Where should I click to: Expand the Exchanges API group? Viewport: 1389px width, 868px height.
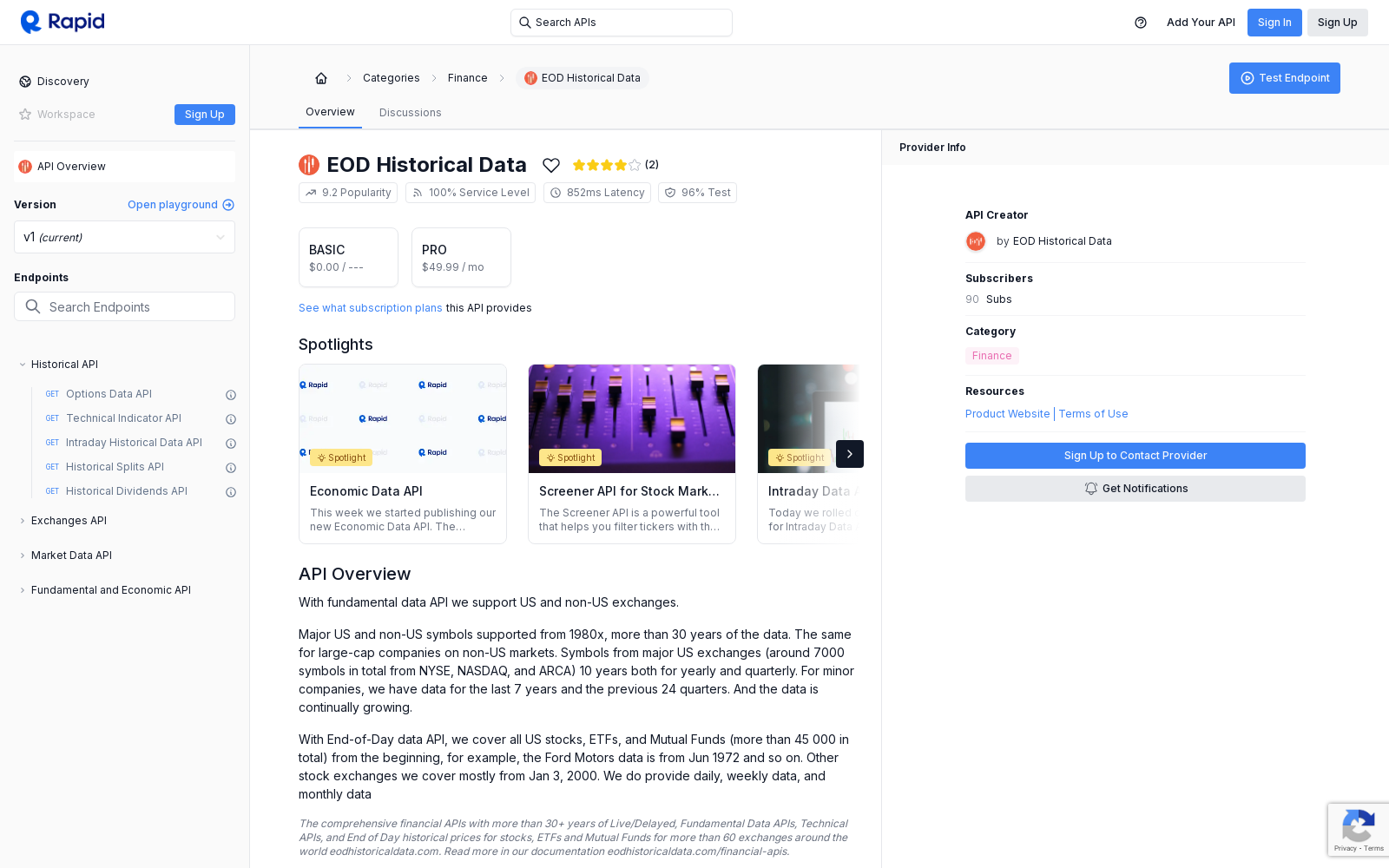[23, 521]
